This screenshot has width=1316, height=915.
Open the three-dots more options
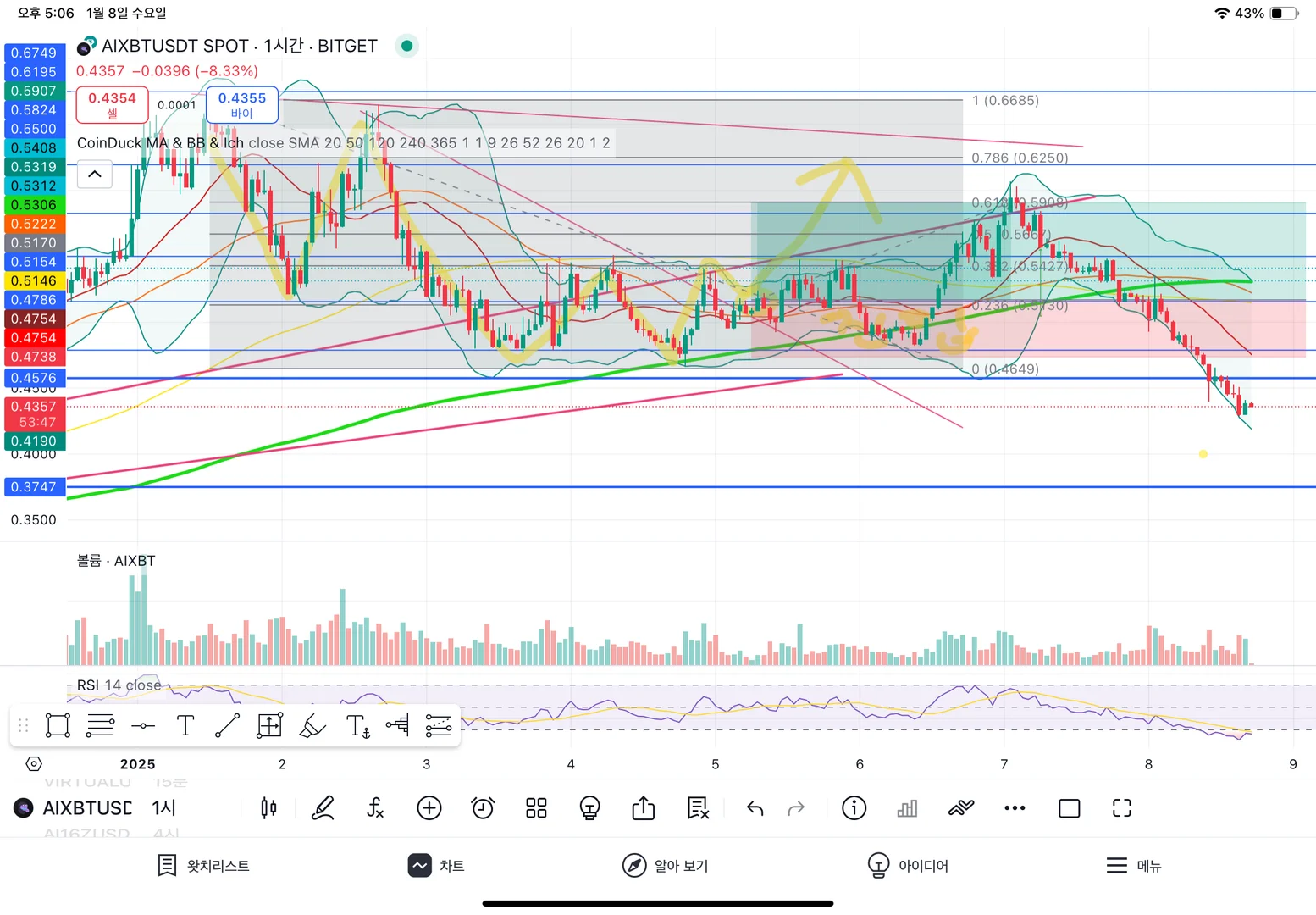pos(1015,808)
